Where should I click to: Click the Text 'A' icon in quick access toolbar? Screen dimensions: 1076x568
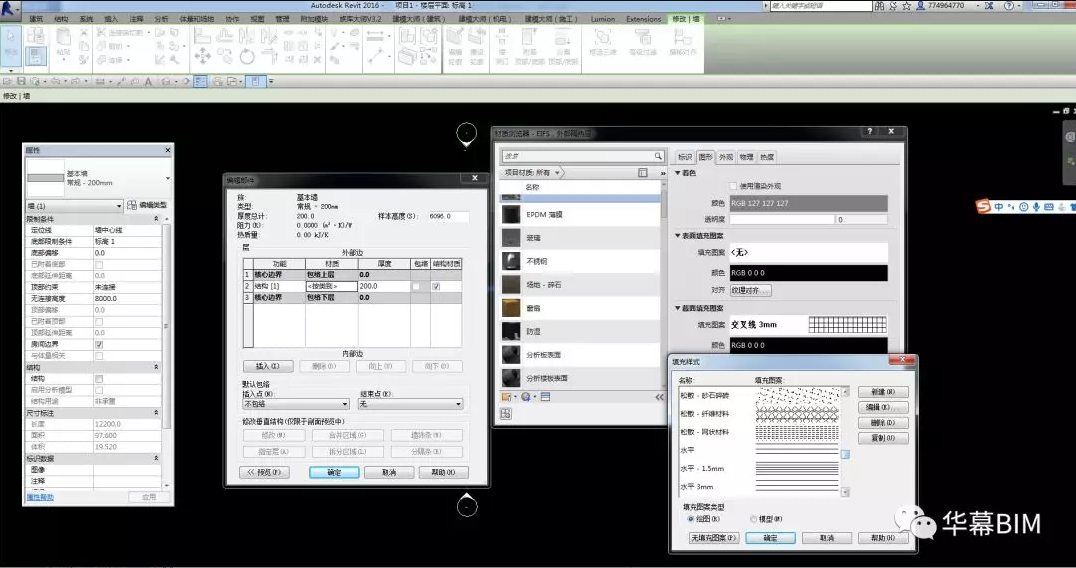(148, 82)
